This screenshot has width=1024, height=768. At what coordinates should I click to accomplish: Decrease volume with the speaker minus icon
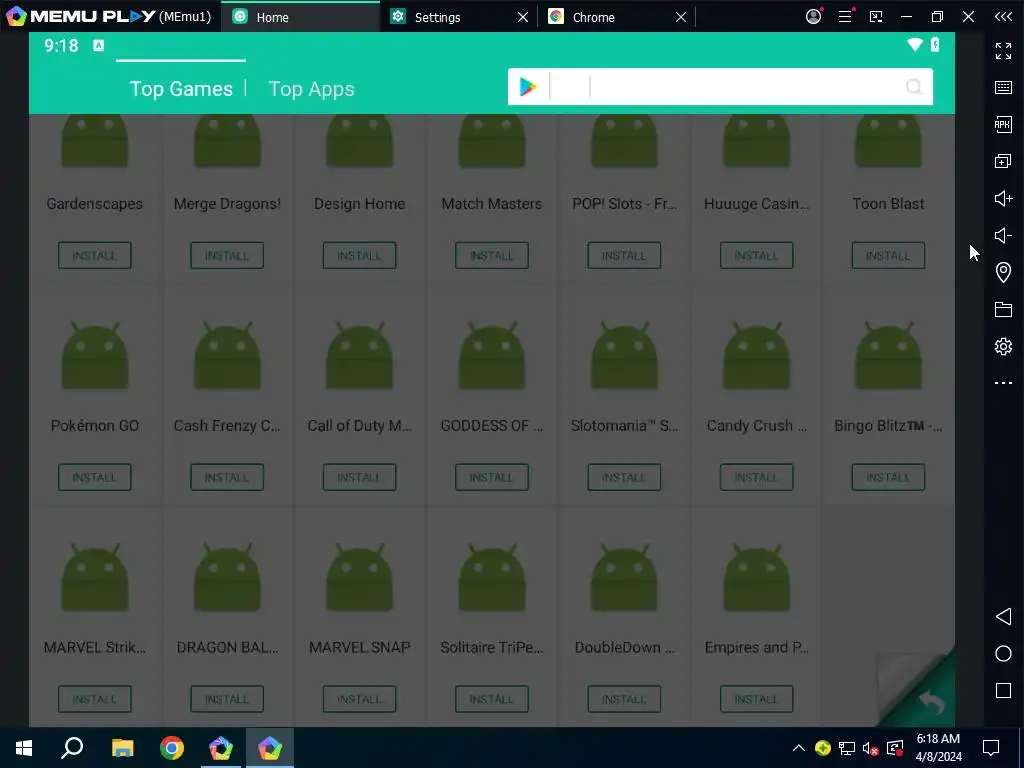[1003, 235]
